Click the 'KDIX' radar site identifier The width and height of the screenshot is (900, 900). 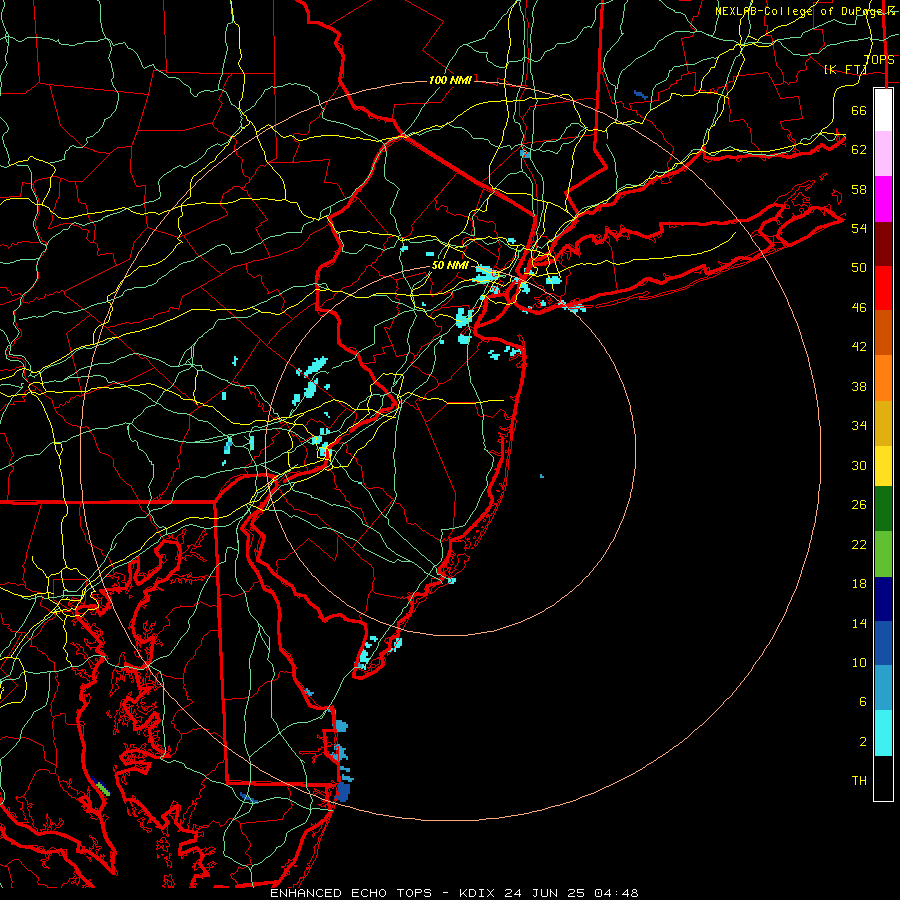[479, 893]
